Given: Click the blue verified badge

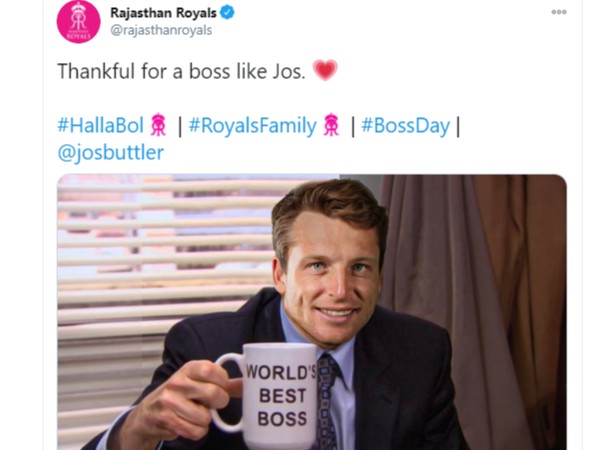Looking at the screenshot, I should pos(227,13).
